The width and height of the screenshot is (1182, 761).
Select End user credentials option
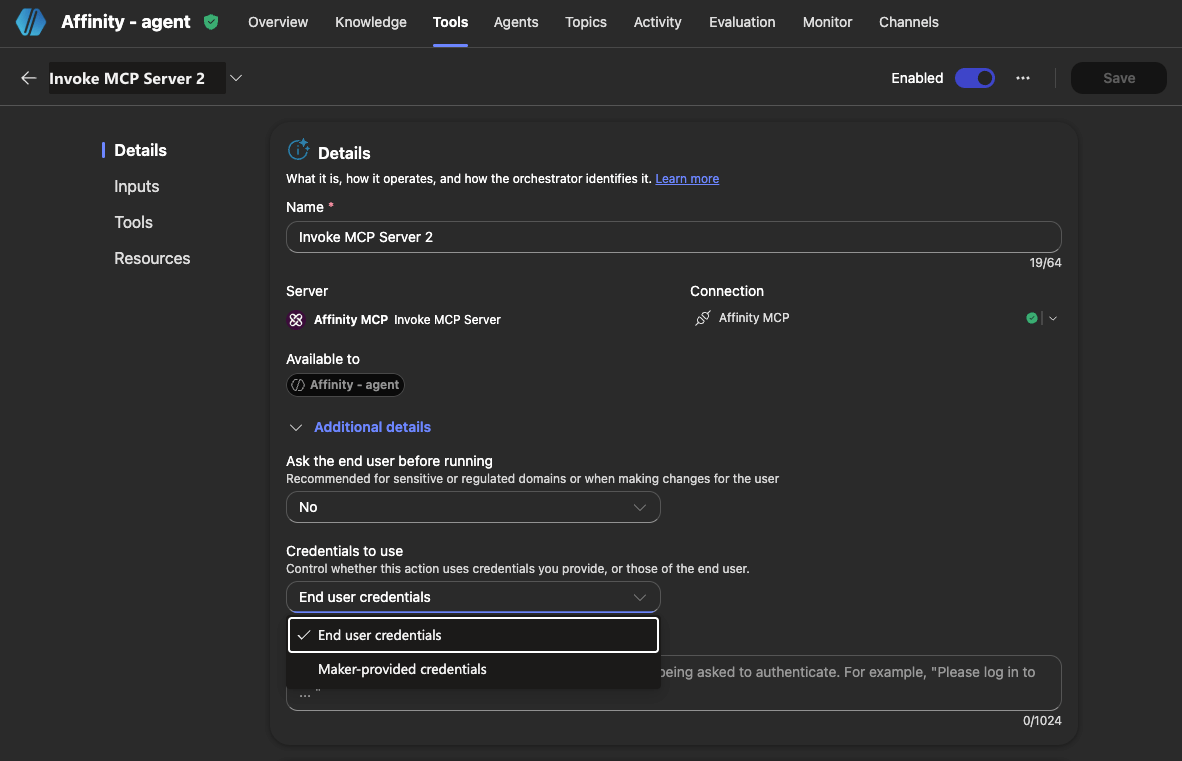[473, 635]
